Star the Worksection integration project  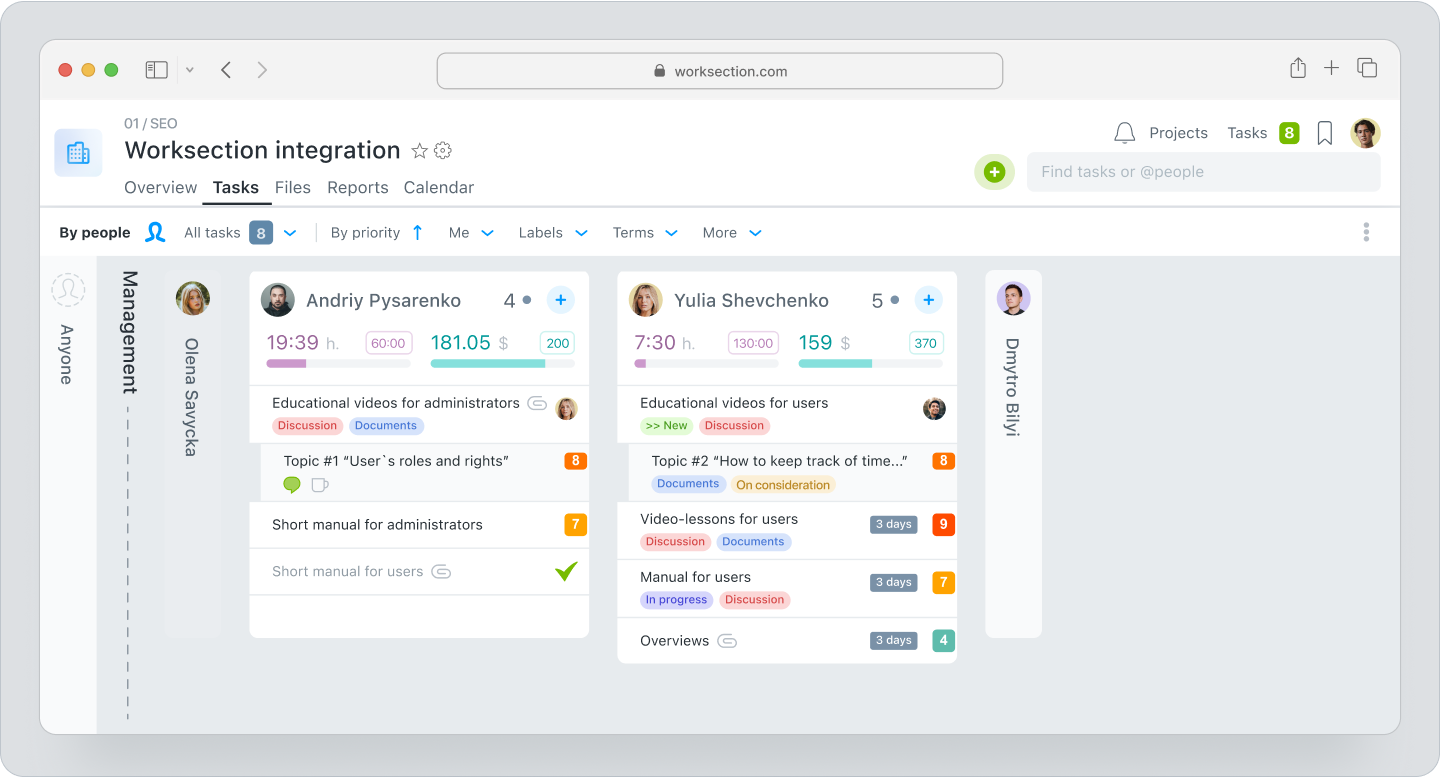click(420, 150)
